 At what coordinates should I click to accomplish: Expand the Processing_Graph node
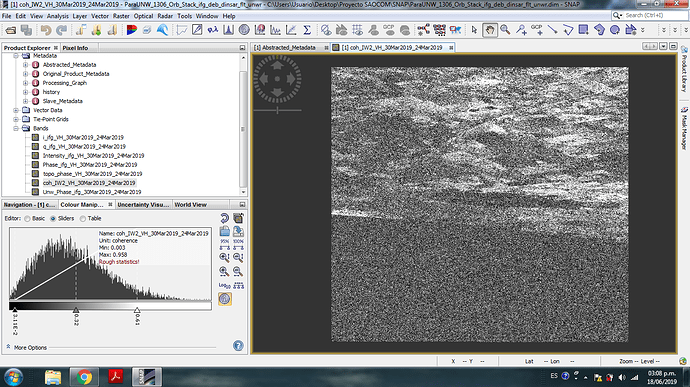pos(26,83)
